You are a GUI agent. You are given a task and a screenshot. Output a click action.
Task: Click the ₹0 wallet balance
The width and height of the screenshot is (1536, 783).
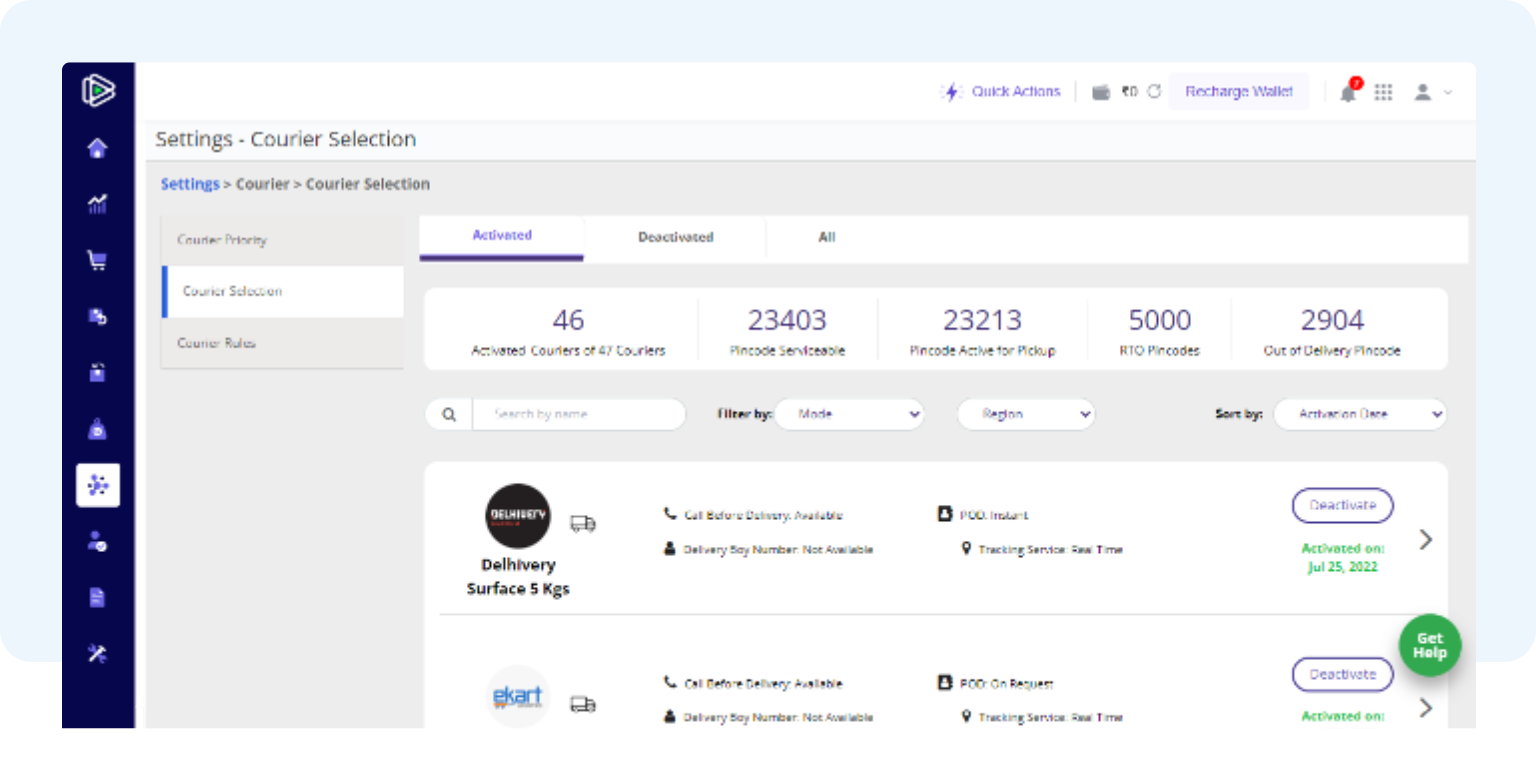click(x=1129, y=92)
